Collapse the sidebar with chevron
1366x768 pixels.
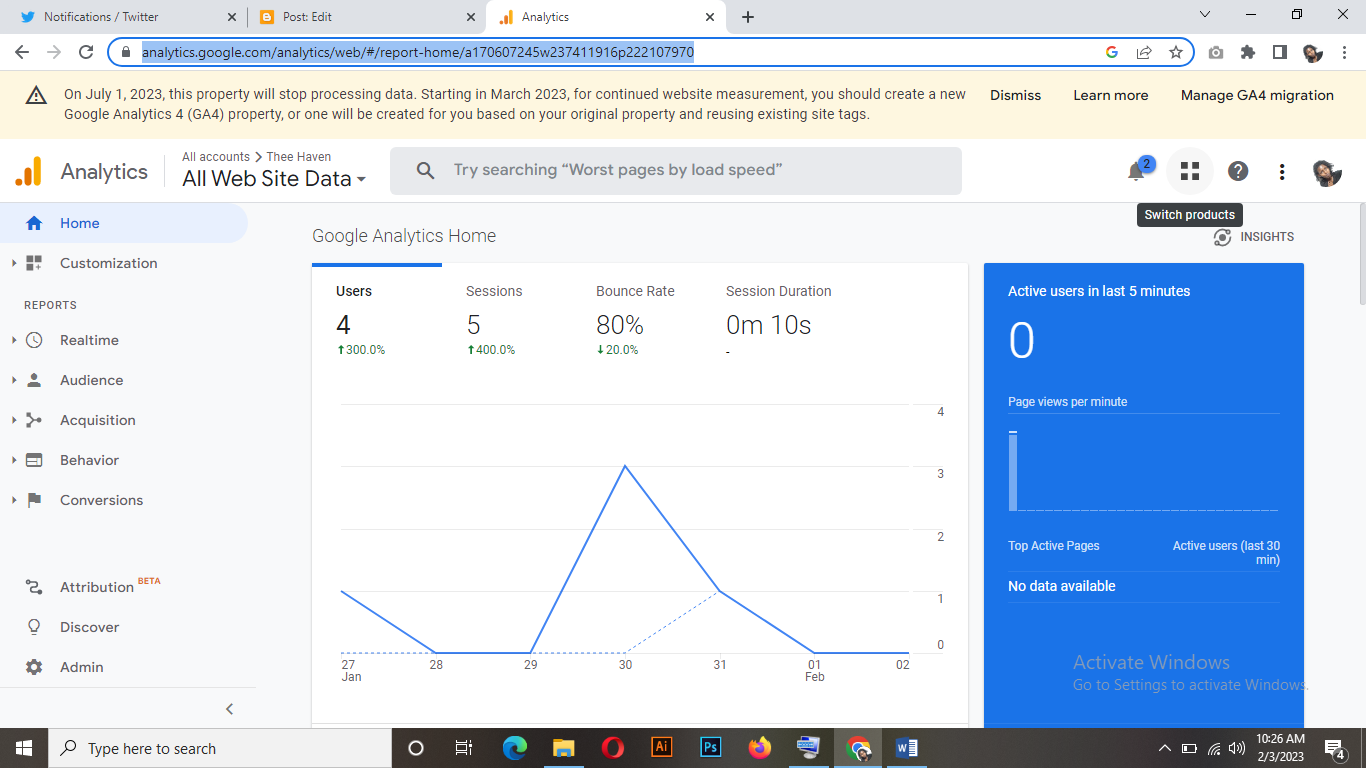[x=229, y=709]
